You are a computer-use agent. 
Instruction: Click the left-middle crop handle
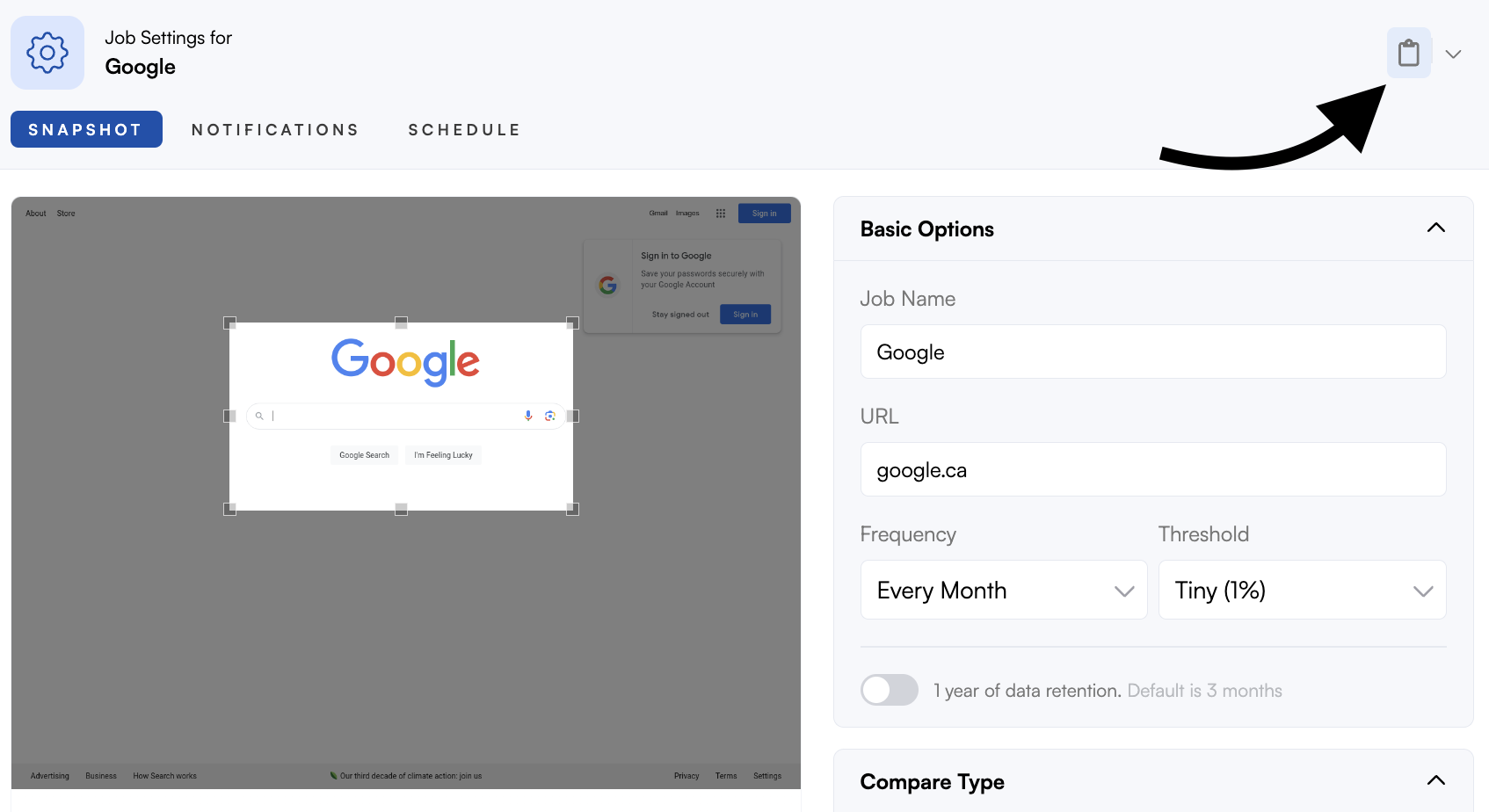click(x=230, y=416)
